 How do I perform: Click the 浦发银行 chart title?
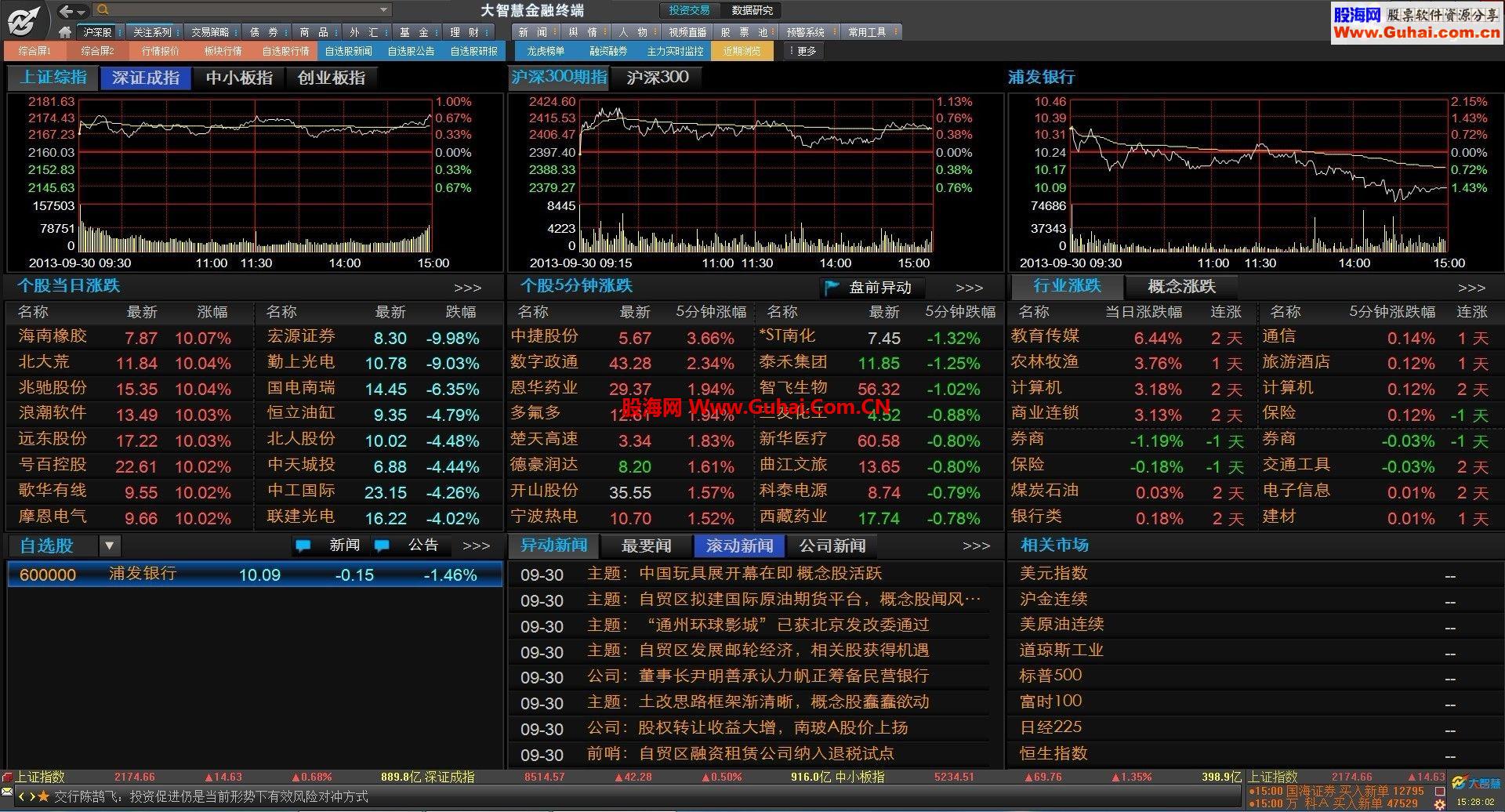click(1041, 77)
